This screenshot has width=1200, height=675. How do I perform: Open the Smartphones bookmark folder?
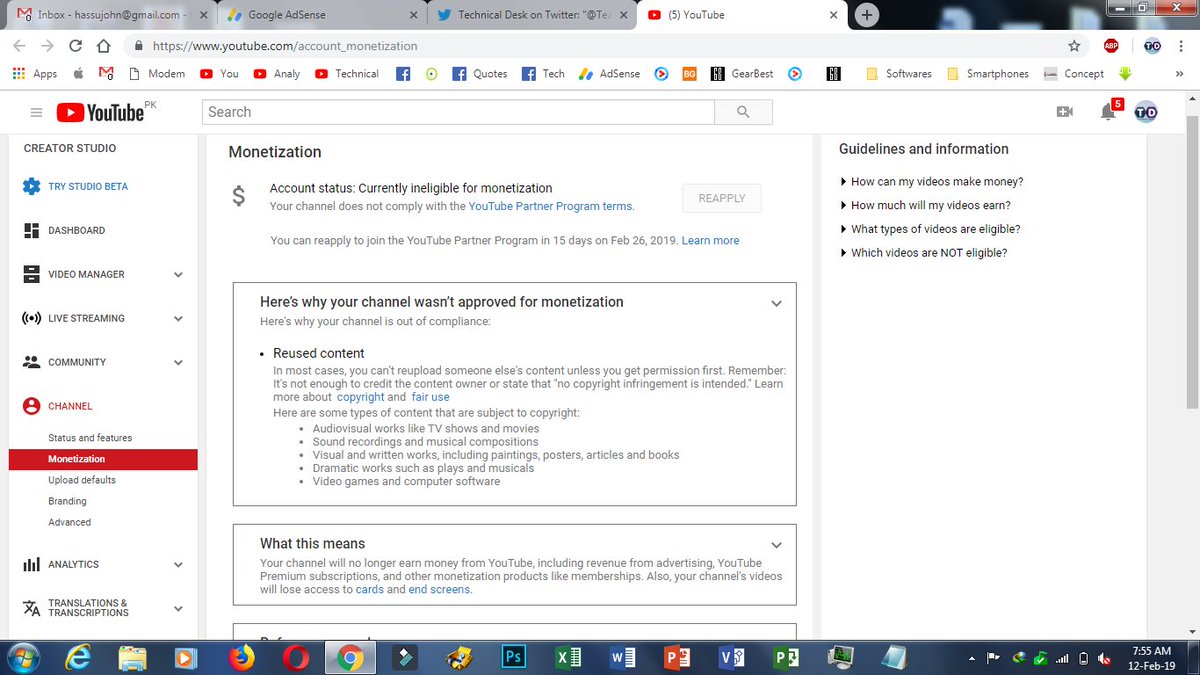[x=987, y=74]
